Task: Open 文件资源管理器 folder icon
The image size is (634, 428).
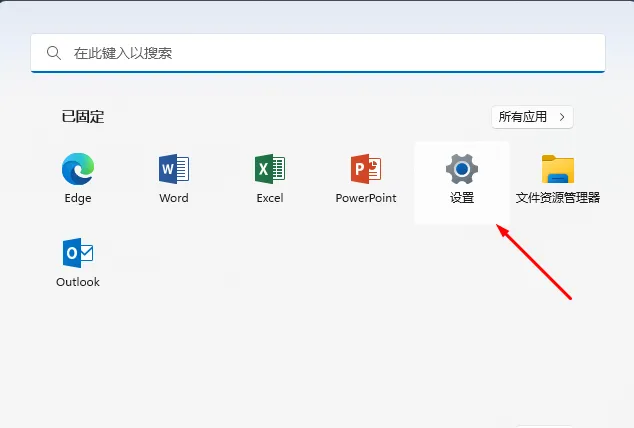Action: [x=558, y=169]
